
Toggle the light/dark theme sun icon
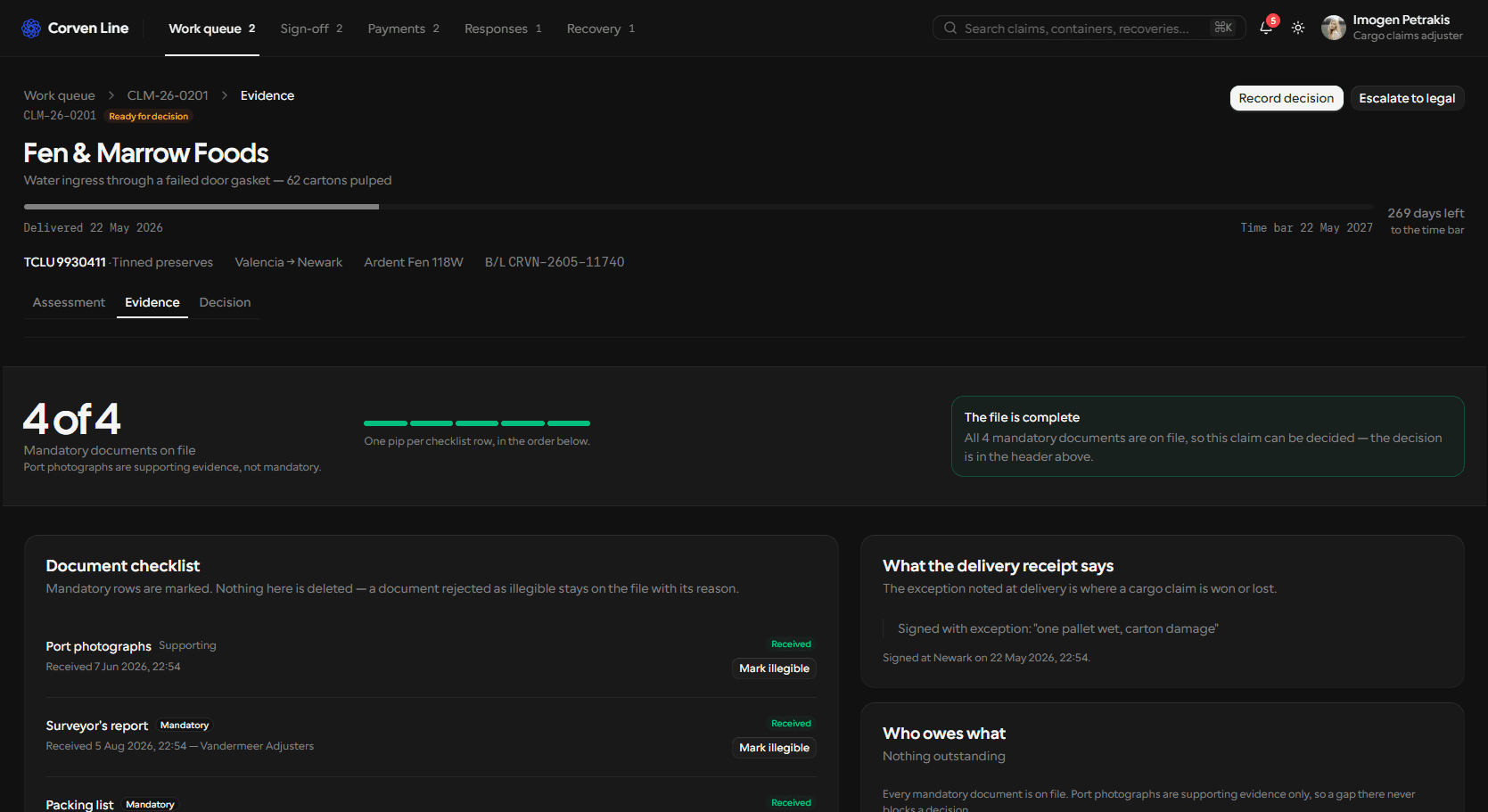pyautogui.click(x=1298, y=28)
